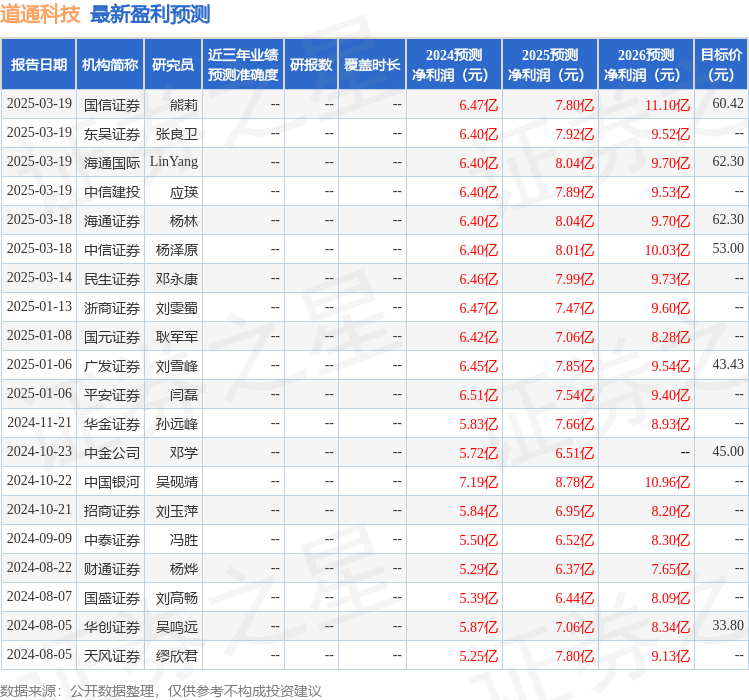The width and height of the screenshot is (749, 700).
Task: Click target price 53.00
Action: [728, 248]
